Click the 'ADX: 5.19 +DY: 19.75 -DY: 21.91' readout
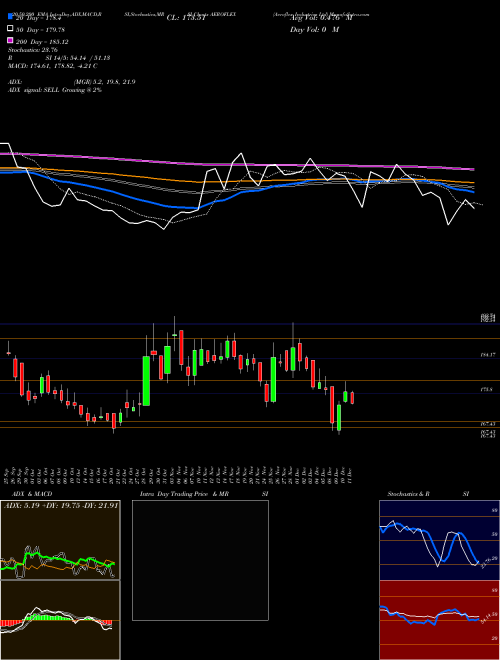500x660 pixels. pos(61,506)
